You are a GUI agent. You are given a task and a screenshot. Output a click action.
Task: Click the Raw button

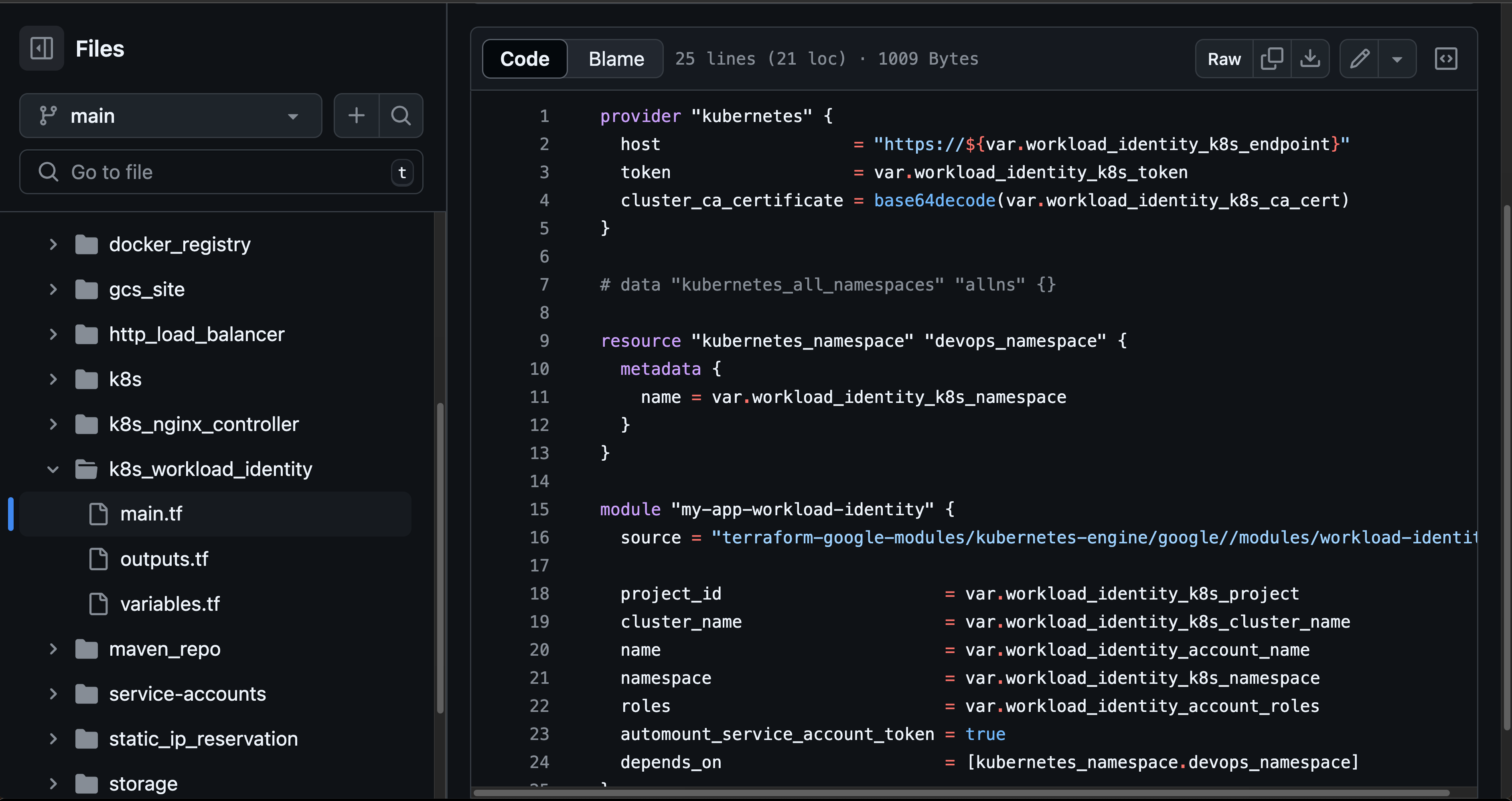click(1224, 59)
